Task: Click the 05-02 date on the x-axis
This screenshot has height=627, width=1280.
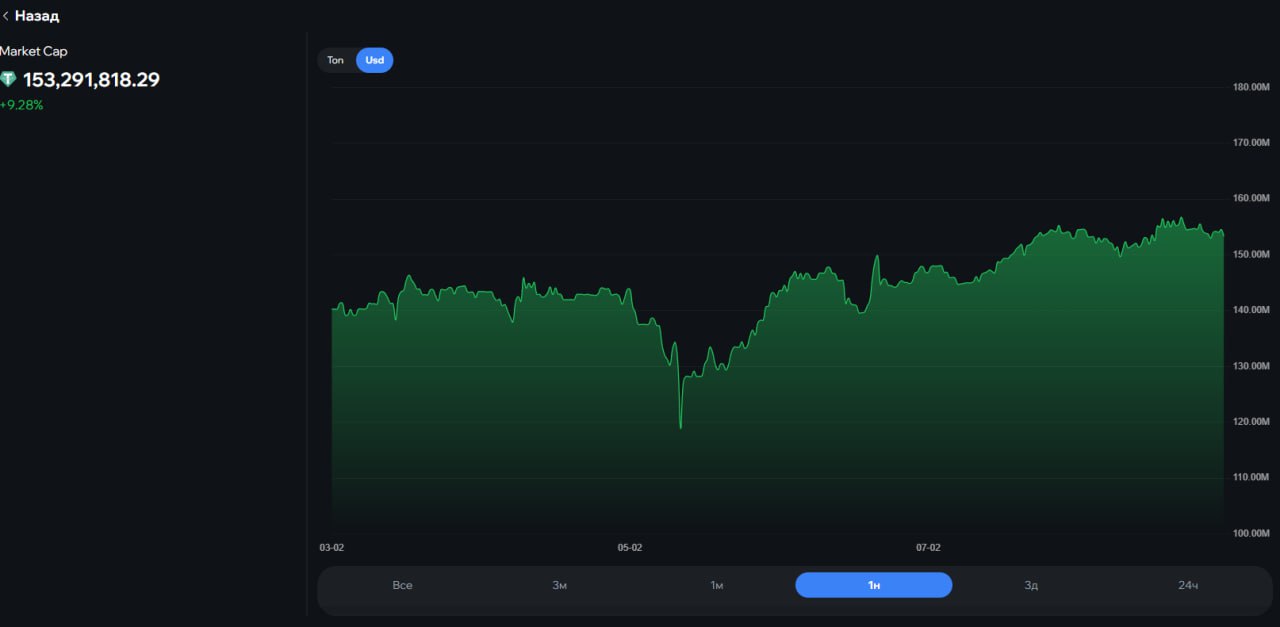Action: coord(630,548)
